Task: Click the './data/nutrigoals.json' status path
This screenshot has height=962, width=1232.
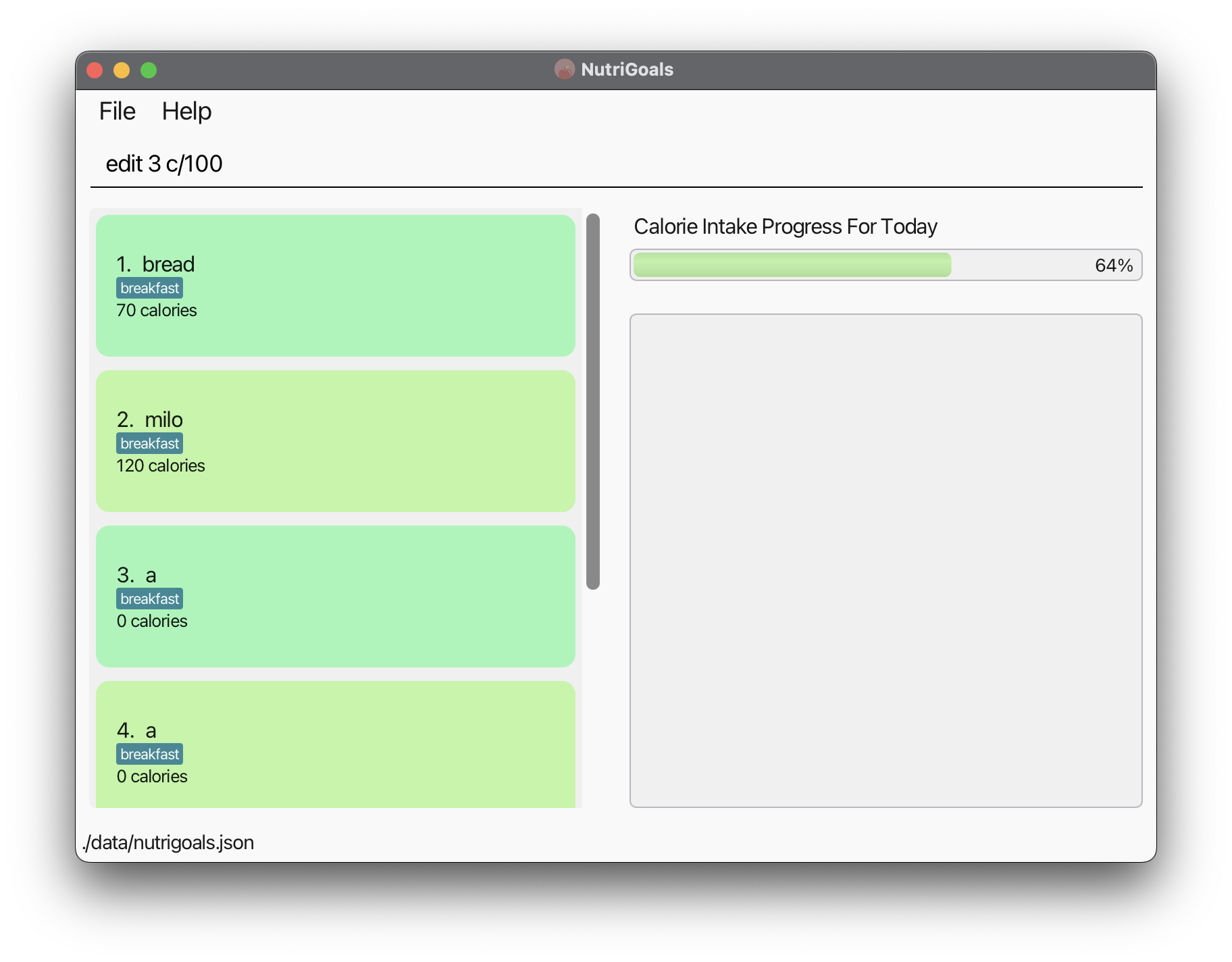Action: [168, 842]
